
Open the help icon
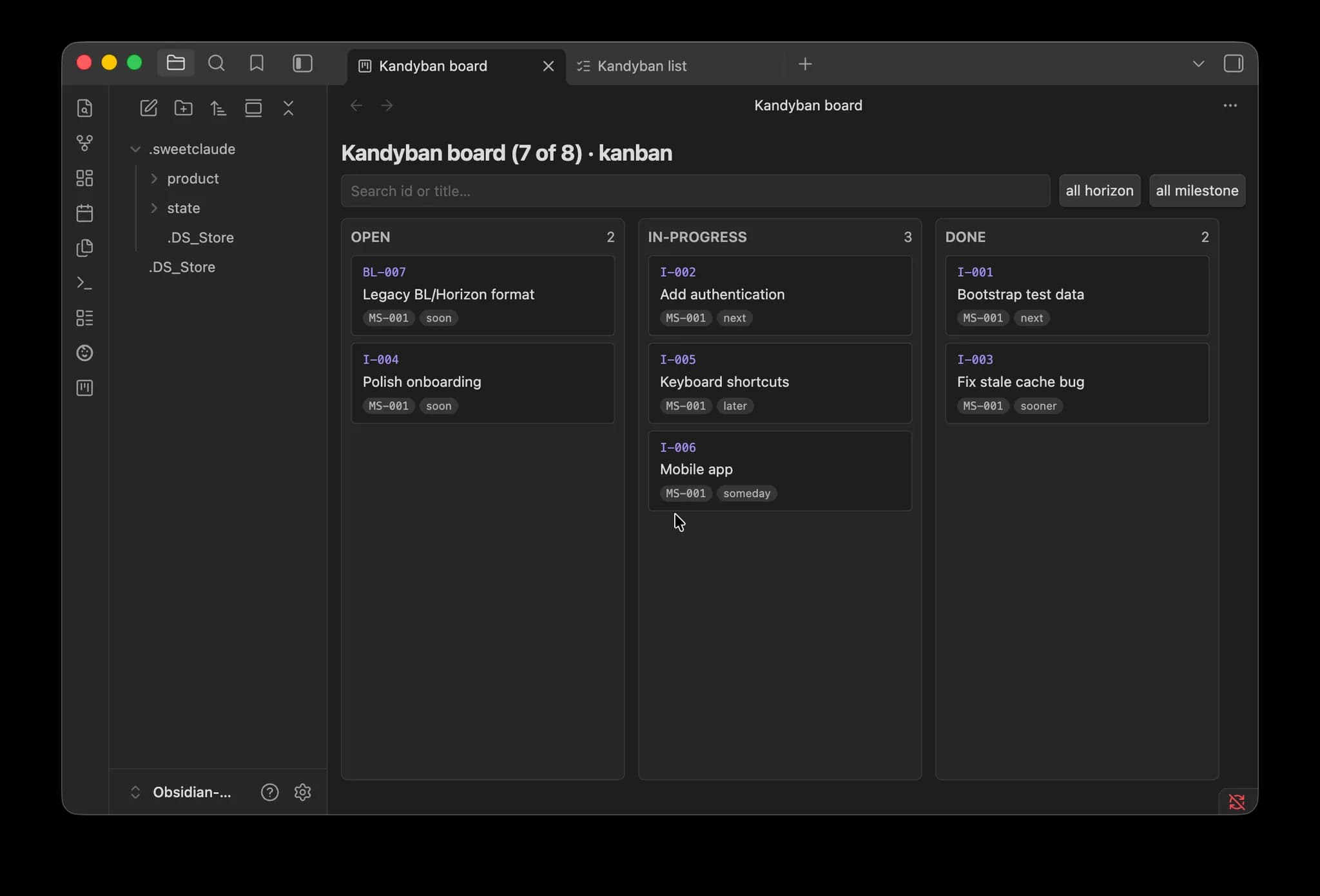click(x=269, y=792)
